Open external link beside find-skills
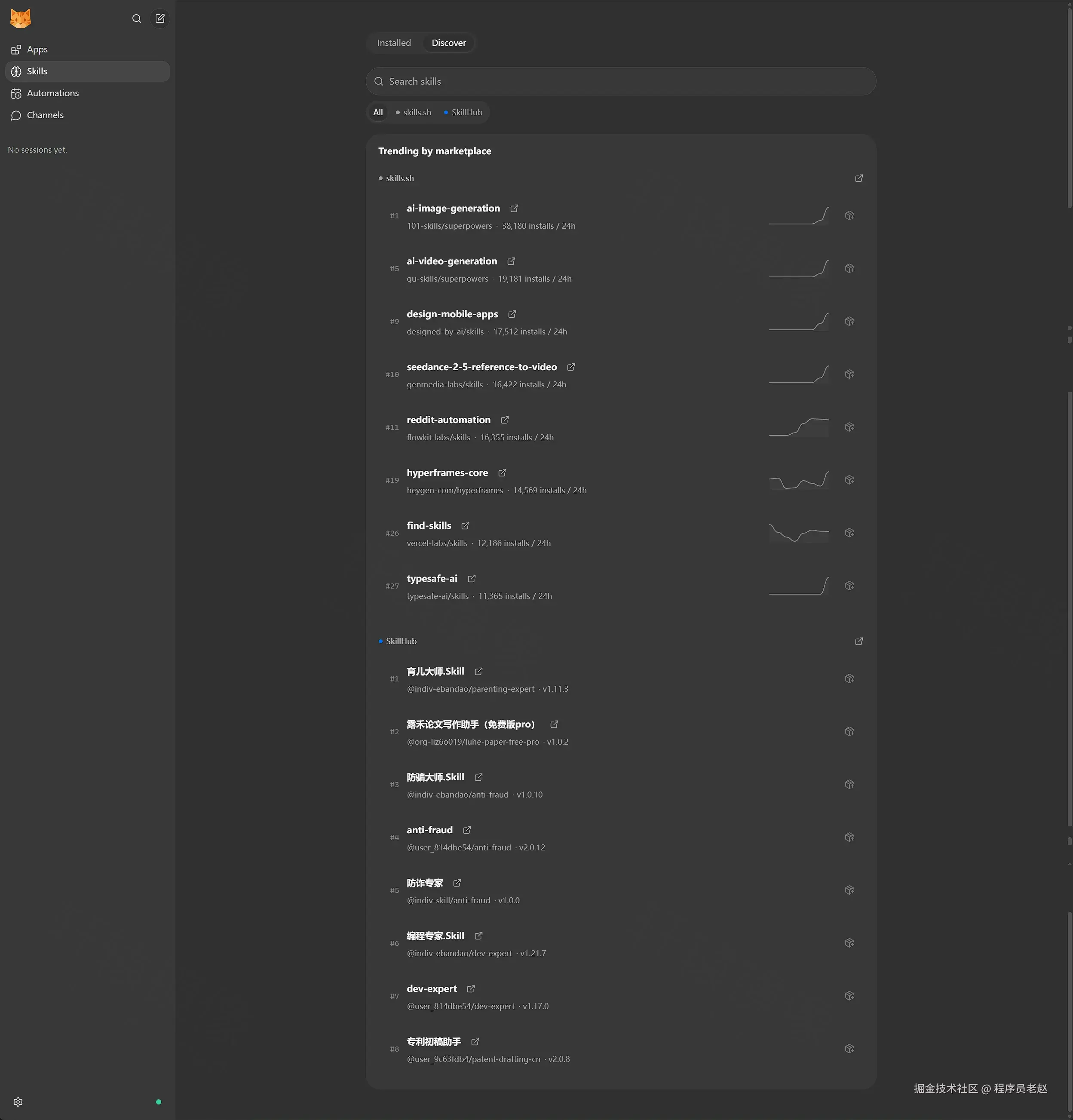This screenshot has width=1073, height=1120. 465,526
